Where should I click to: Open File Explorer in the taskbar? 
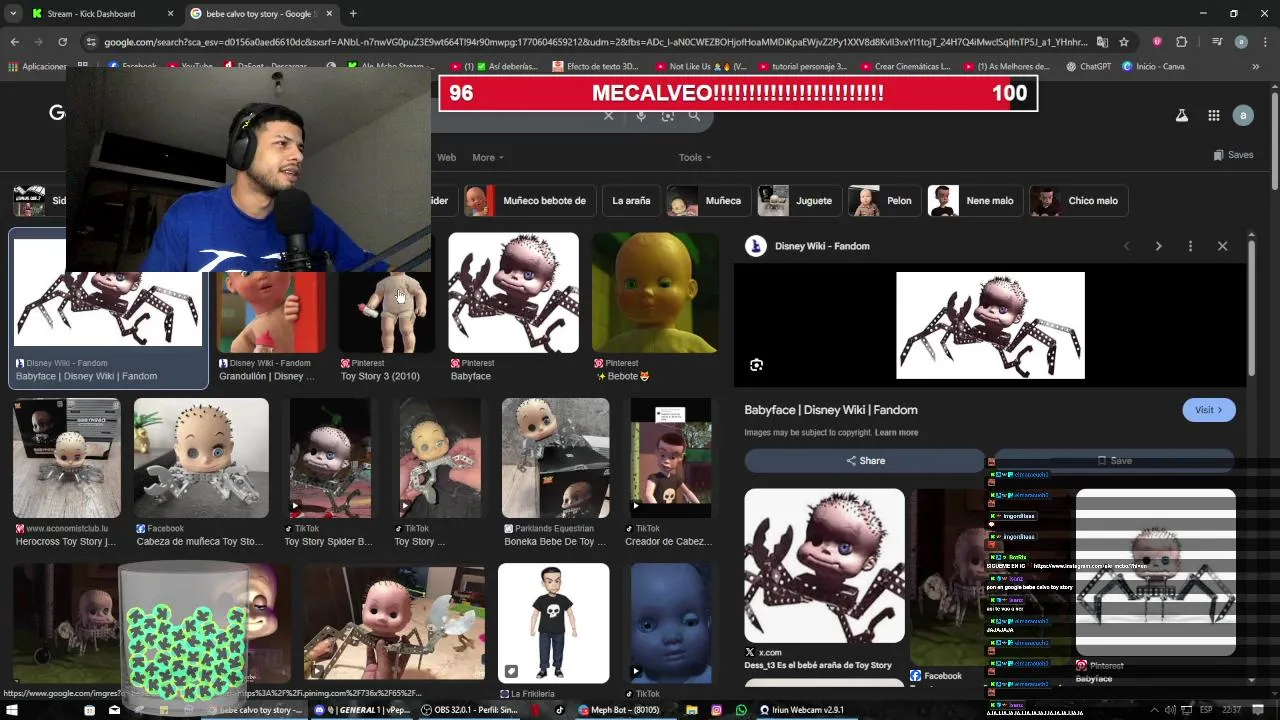point(691,710)
